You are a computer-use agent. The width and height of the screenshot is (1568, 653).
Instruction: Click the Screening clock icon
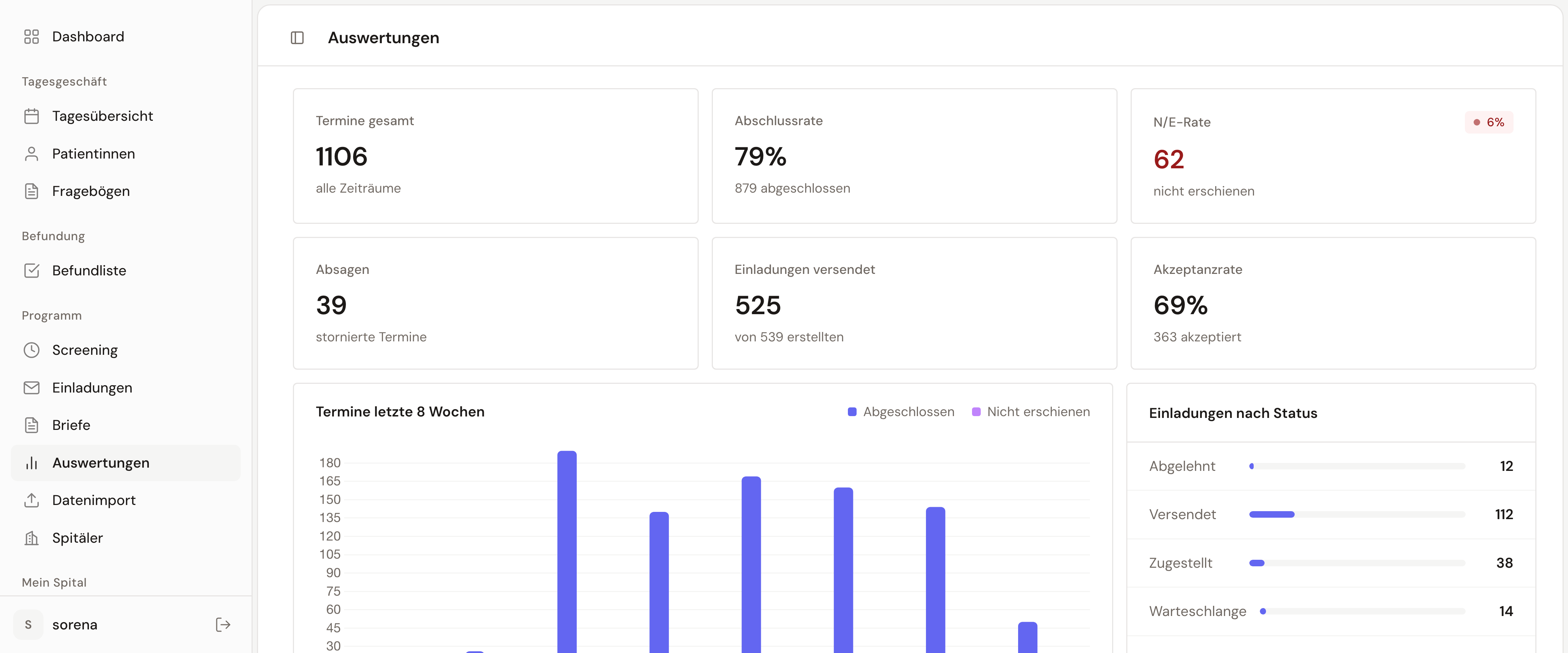pyautogui.click(x=31, y=350)
